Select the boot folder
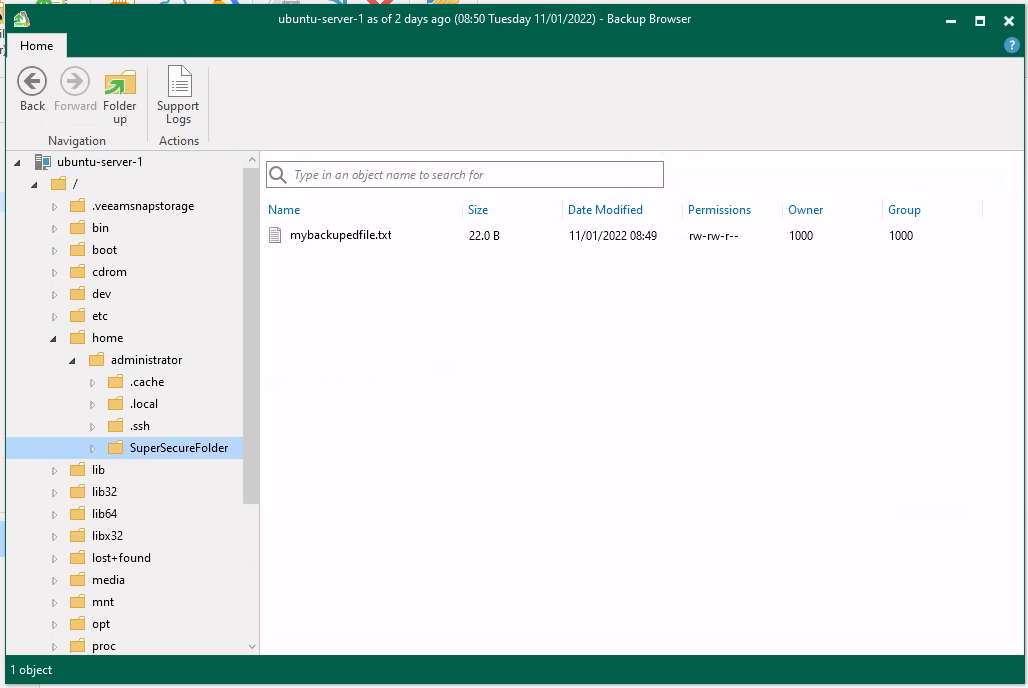Screen dimensions: 1028x688 coord(104,250)
